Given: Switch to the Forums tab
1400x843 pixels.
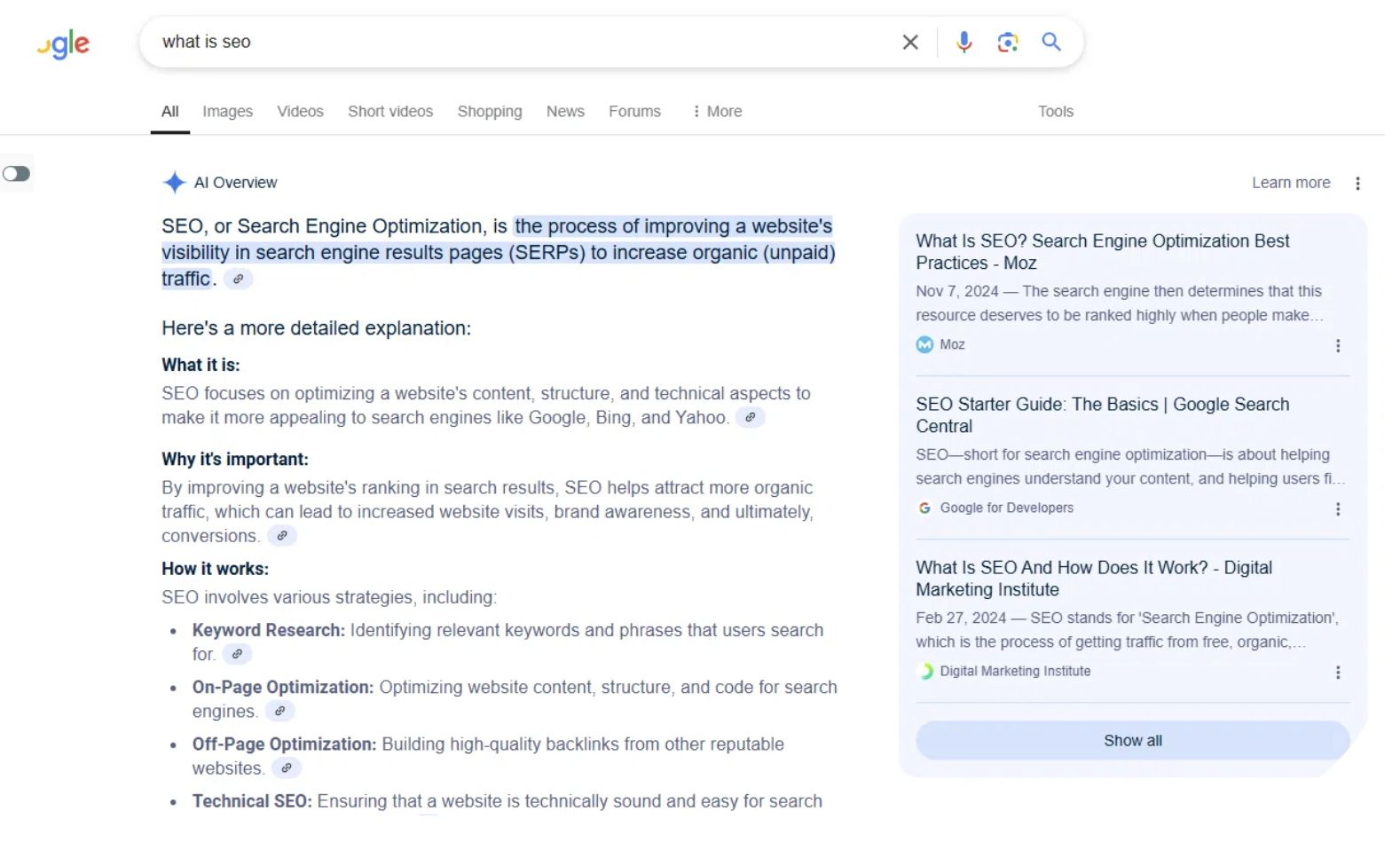Looking at the screenshot, I should [634, 111].
